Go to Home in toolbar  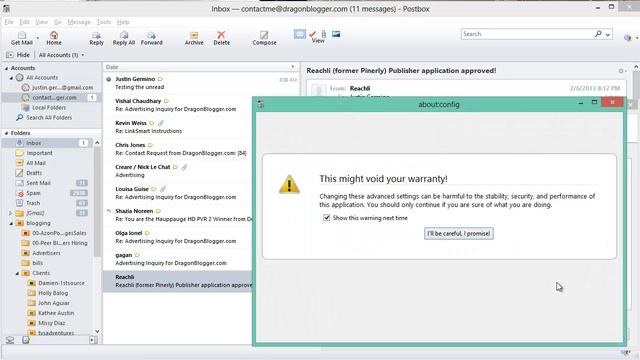pyautogui.click(x=53, y=38)
